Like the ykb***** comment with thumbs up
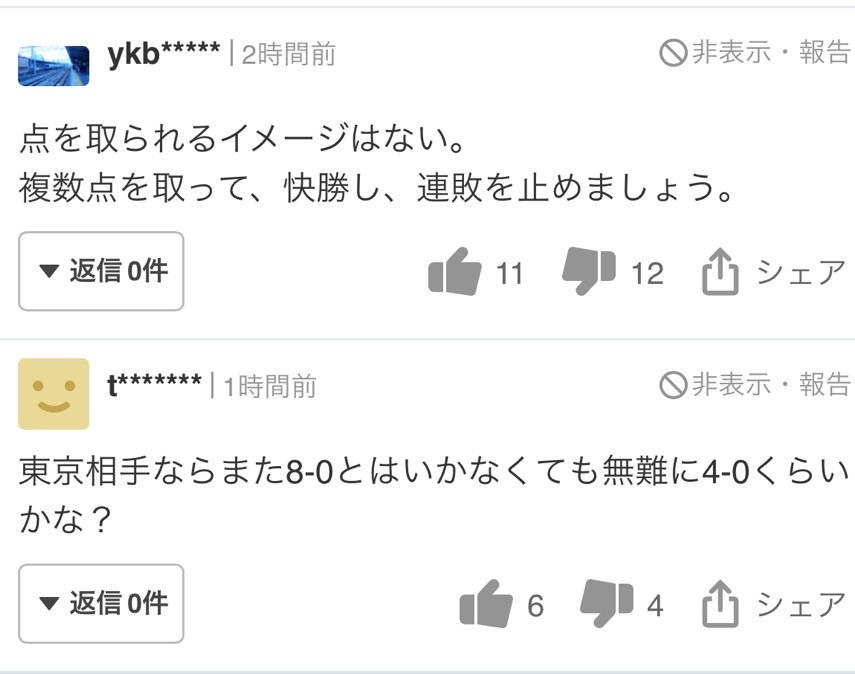Image resolution: width=855 pixels, height=674 pixels. coord(454,272)
